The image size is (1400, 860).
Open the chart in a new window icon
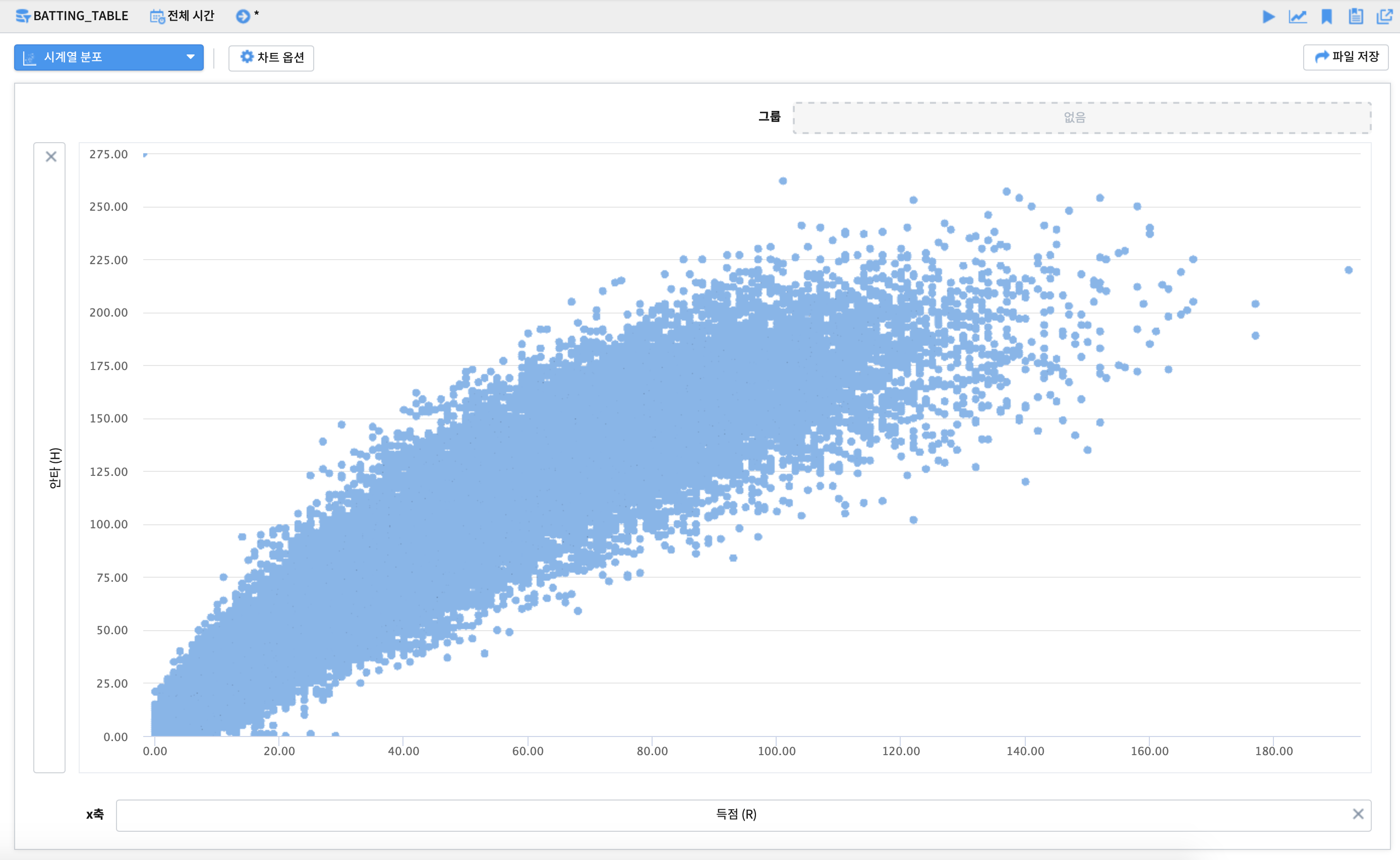(1384, 17)
